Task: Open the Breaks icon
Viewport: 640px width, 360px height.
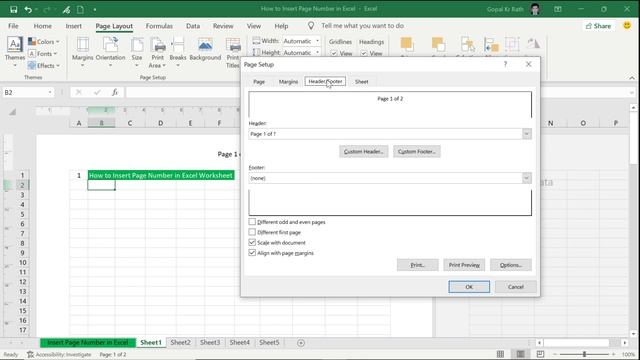Action: click(178, 45)
